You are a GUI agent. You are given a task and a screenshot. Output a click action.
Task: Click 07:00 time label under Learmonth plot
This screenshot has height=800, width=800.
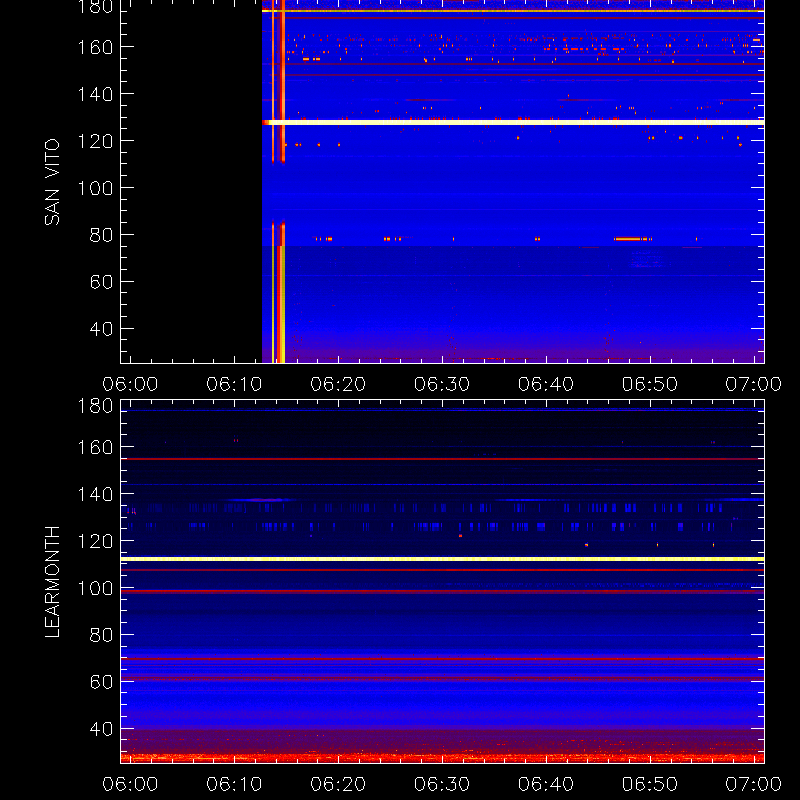tap(754, 784)
